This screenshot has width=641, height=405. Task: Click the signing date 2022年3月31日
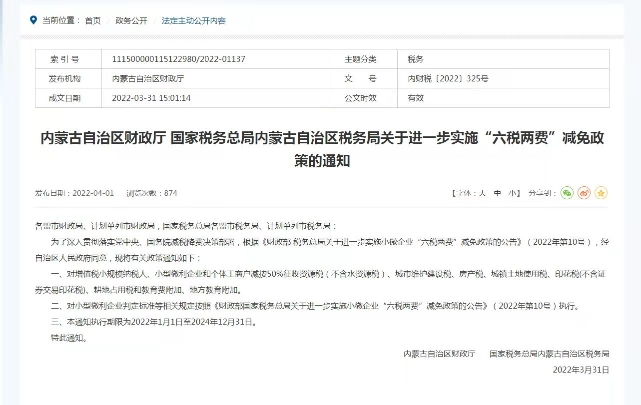click(x=578, y=369)
